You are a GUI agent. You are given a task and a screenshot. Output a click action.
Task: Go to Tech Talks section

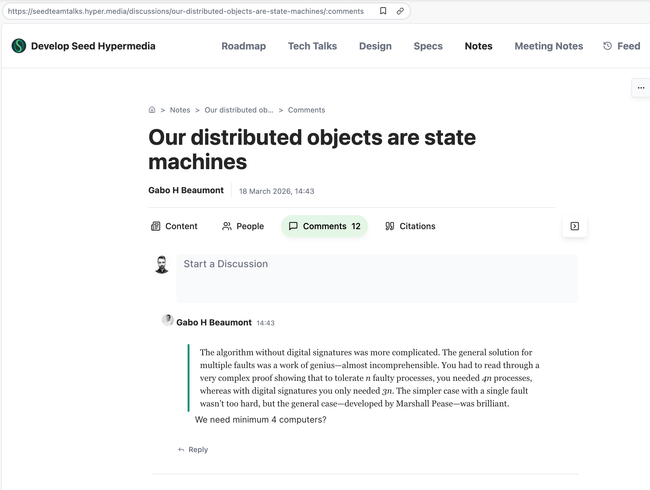pos(312,46)
